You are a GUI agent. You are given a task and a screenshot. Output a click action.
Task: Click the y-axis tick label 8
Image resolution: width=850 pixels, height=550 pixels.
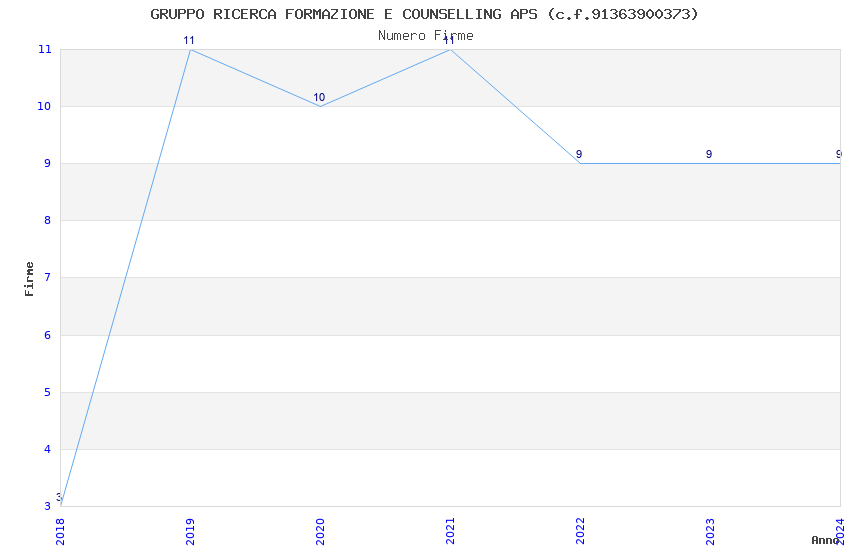coord(48,220)
